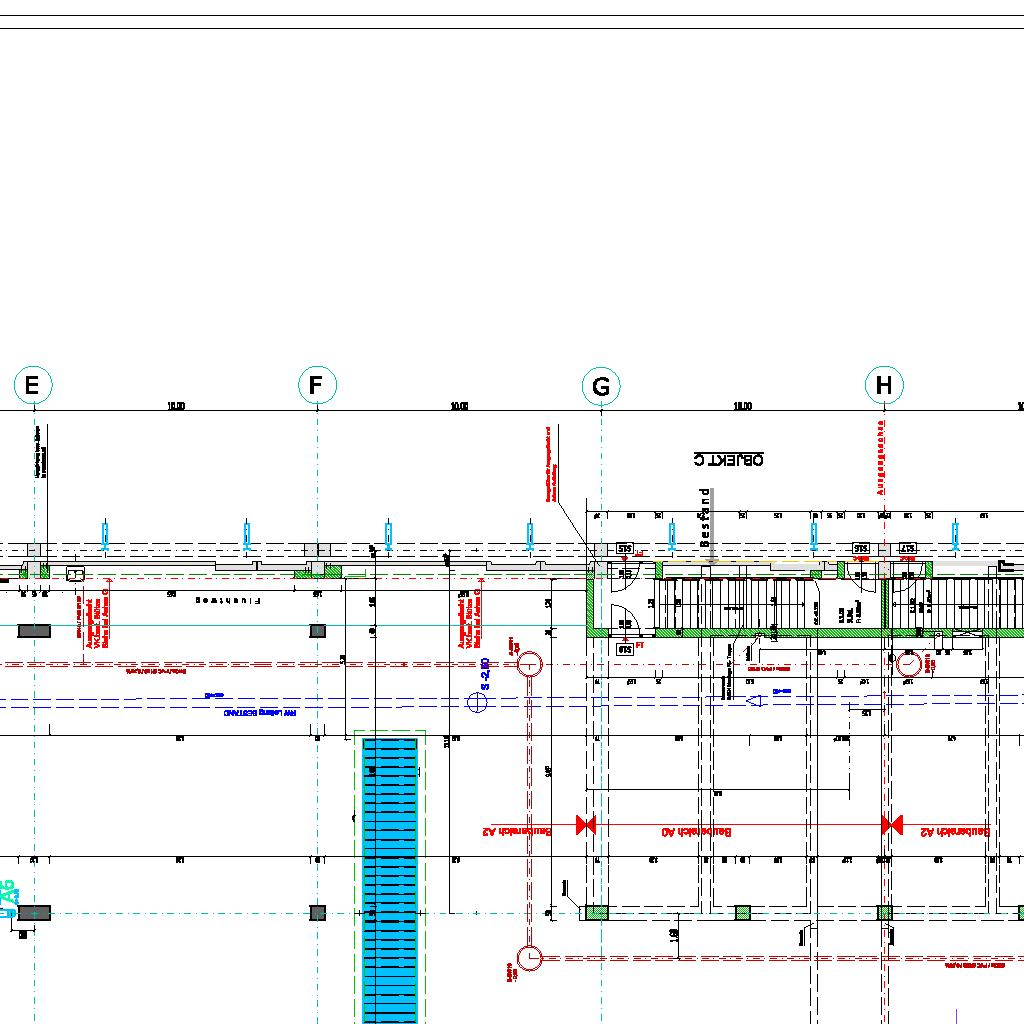The width and height of the screenshot is (1024, 1024).
Task: Select the red Baubereich A0 label
Action: click(697, 832)
